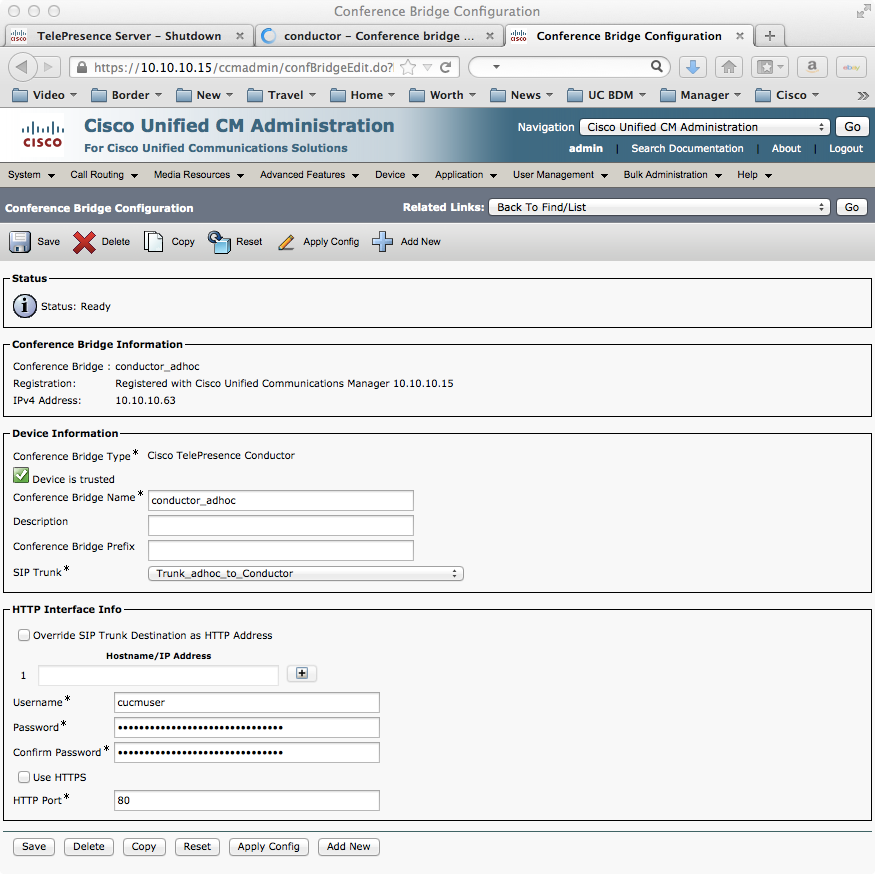Click the eBay toolbar icon
Screen dimensions: 875x874
coord(851,68)
